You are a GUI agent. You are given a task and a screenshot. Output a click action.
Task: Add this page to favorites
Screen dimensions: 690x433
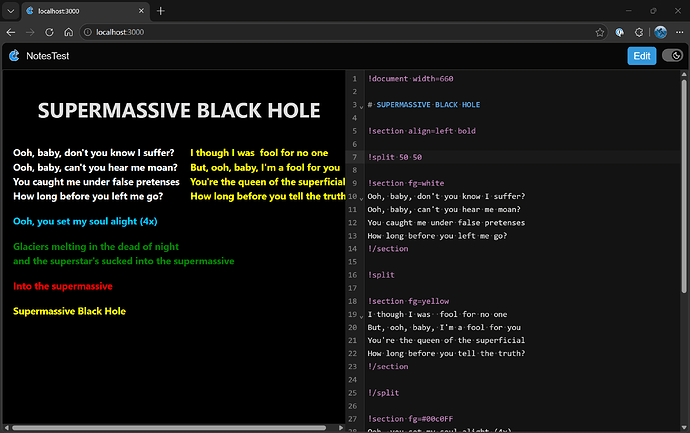coord(599,32)
